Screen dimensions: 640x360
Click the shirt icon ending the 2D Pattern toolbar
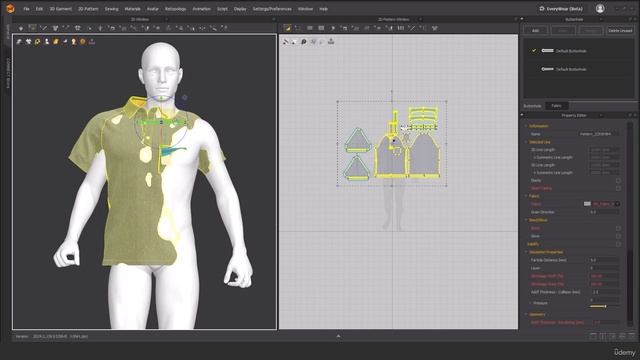pyautogui.click(x=435, y=28)
